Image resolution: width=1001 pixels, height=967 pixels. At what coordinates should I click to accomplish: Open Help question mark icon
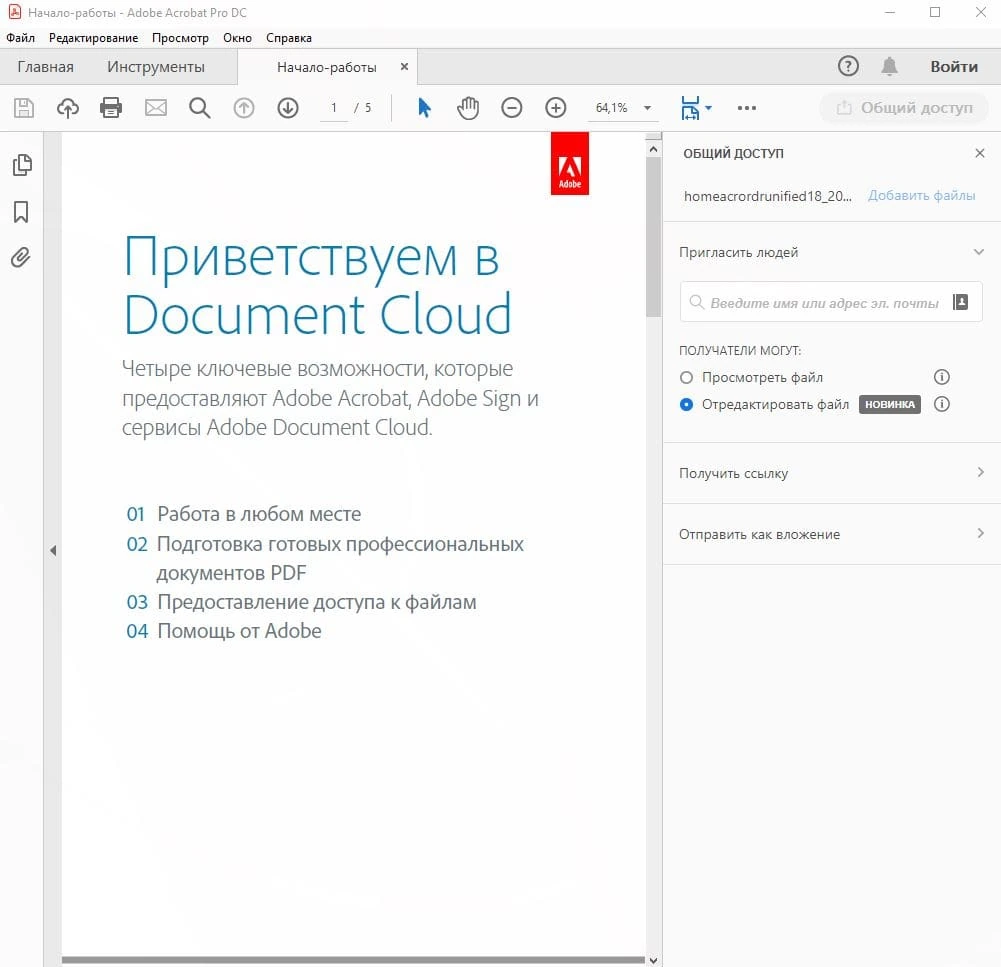[x=848, y=66]
